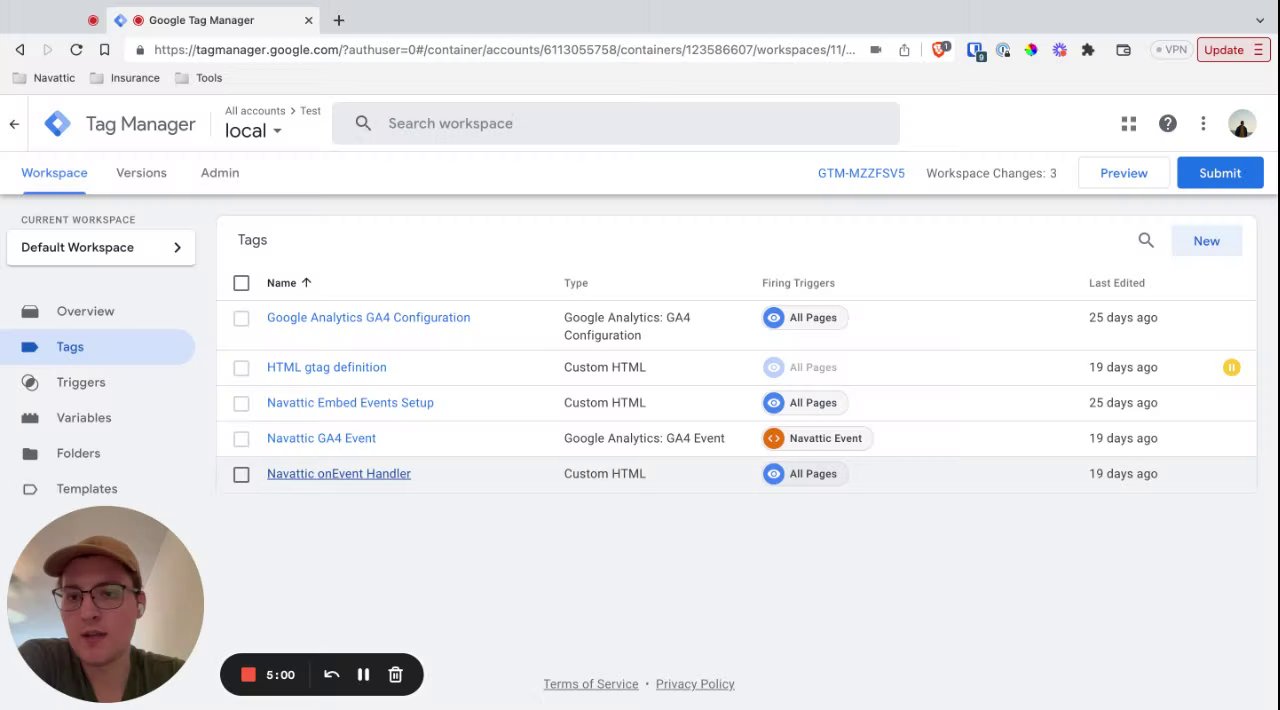The height and width of the screenshot is (710, 1280).
Task: Click the search icon in Tags table header
Action: pyautogui.click(x=1146, y=240)
